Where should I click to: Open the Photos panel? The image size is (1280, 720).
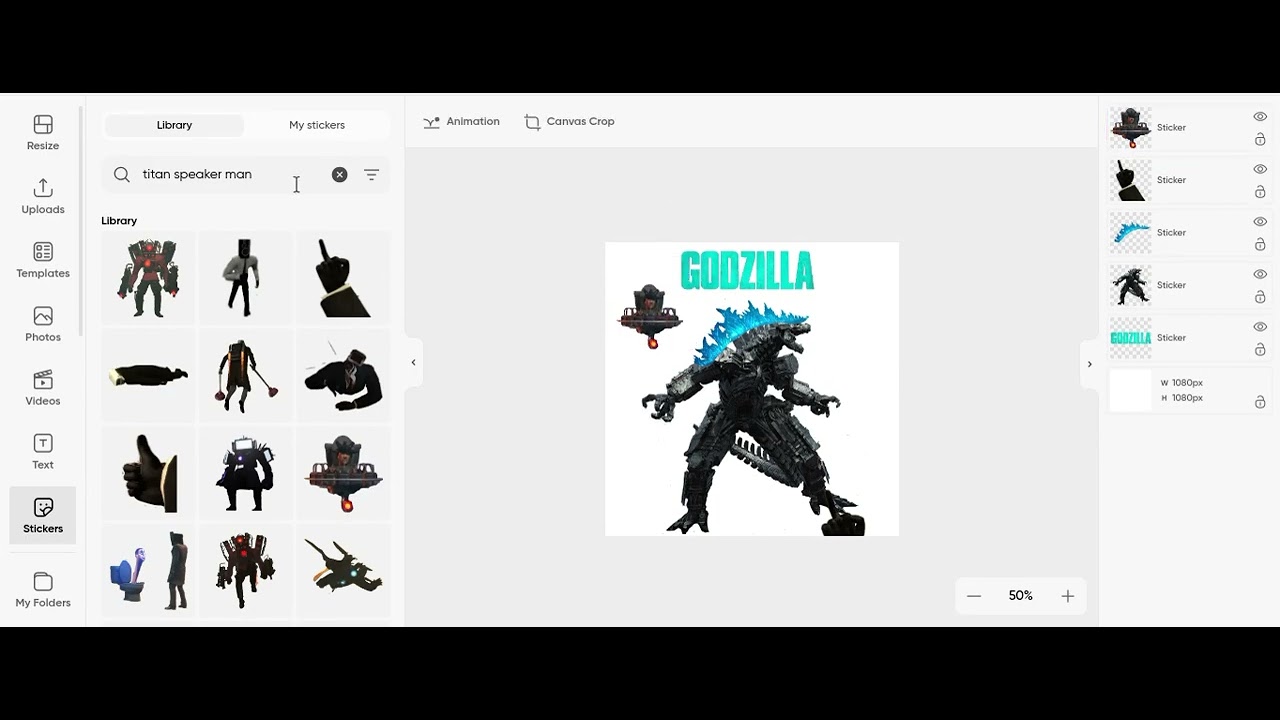click(x=43, y=325)
